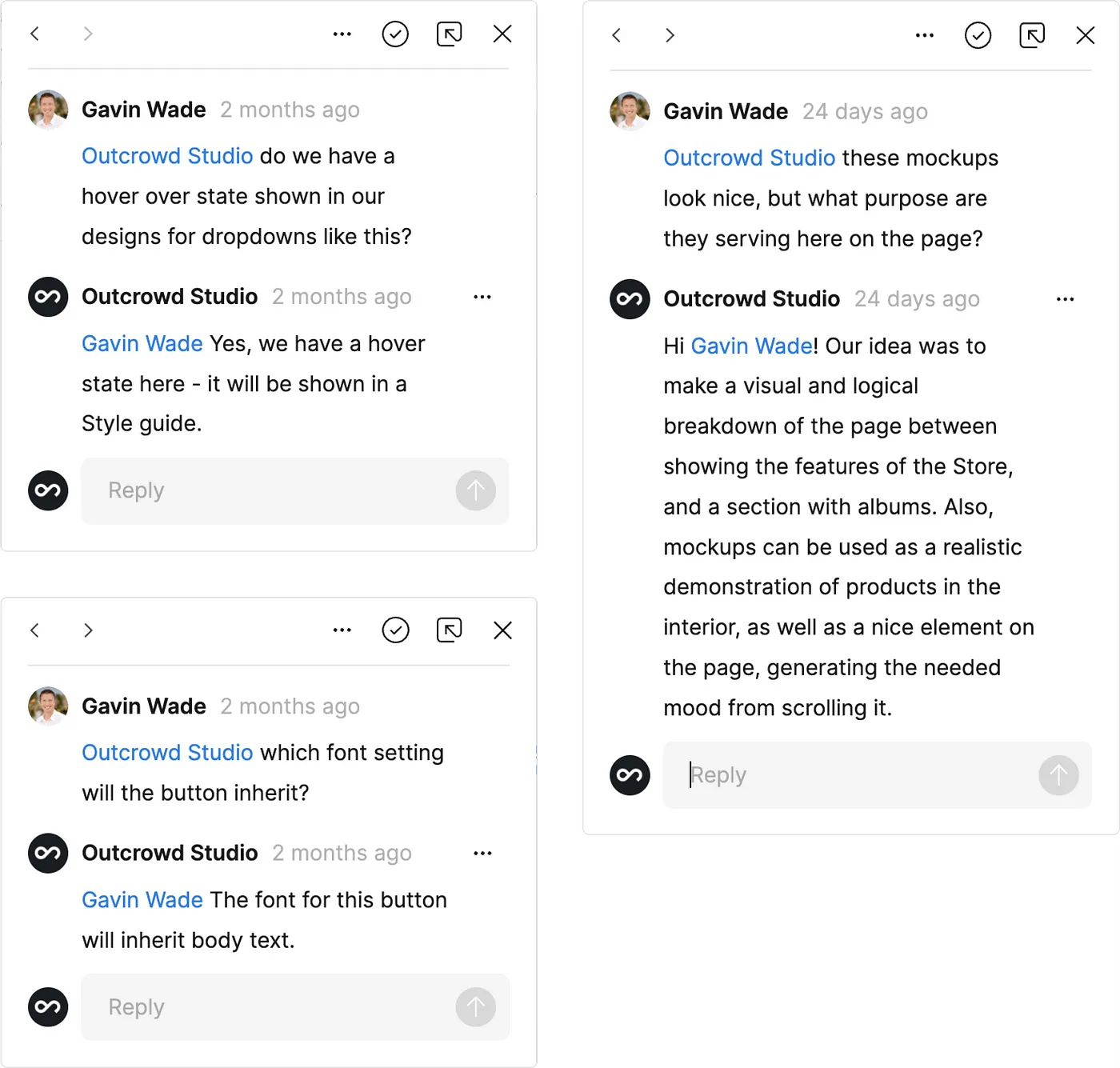Click send arrow in mockups thread reply box

(x=1058, y=775)
